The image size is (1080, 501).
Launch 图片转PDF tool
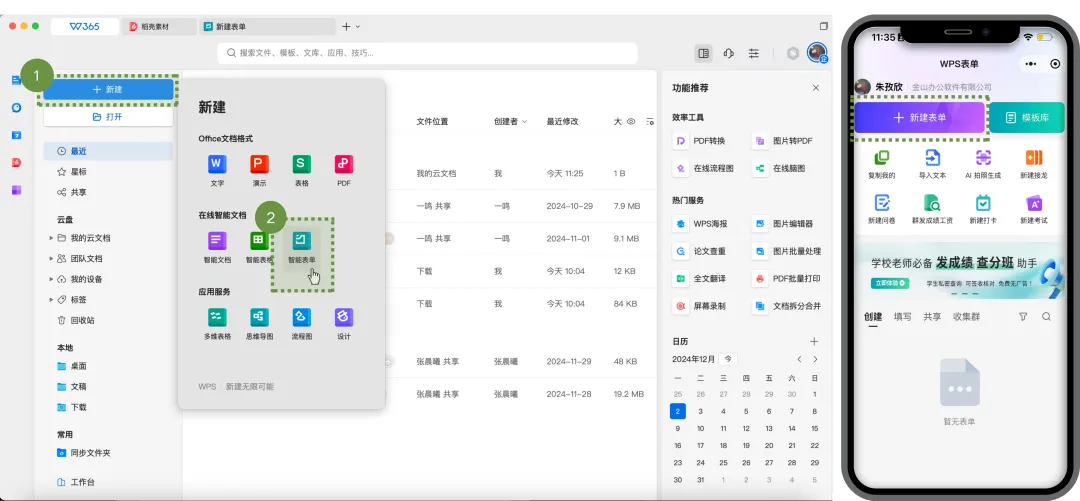pyautogui.click(x=783, y=141)
